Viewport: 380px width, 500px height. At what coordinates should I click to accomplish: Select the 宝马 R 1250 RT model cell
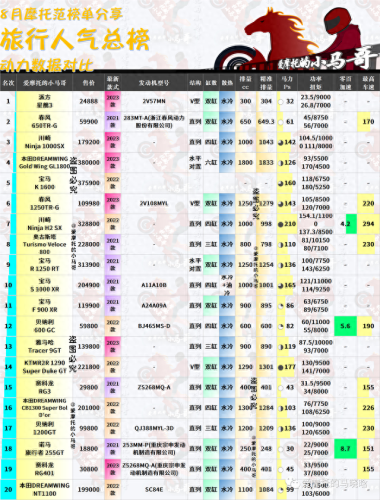click(44, 265)
